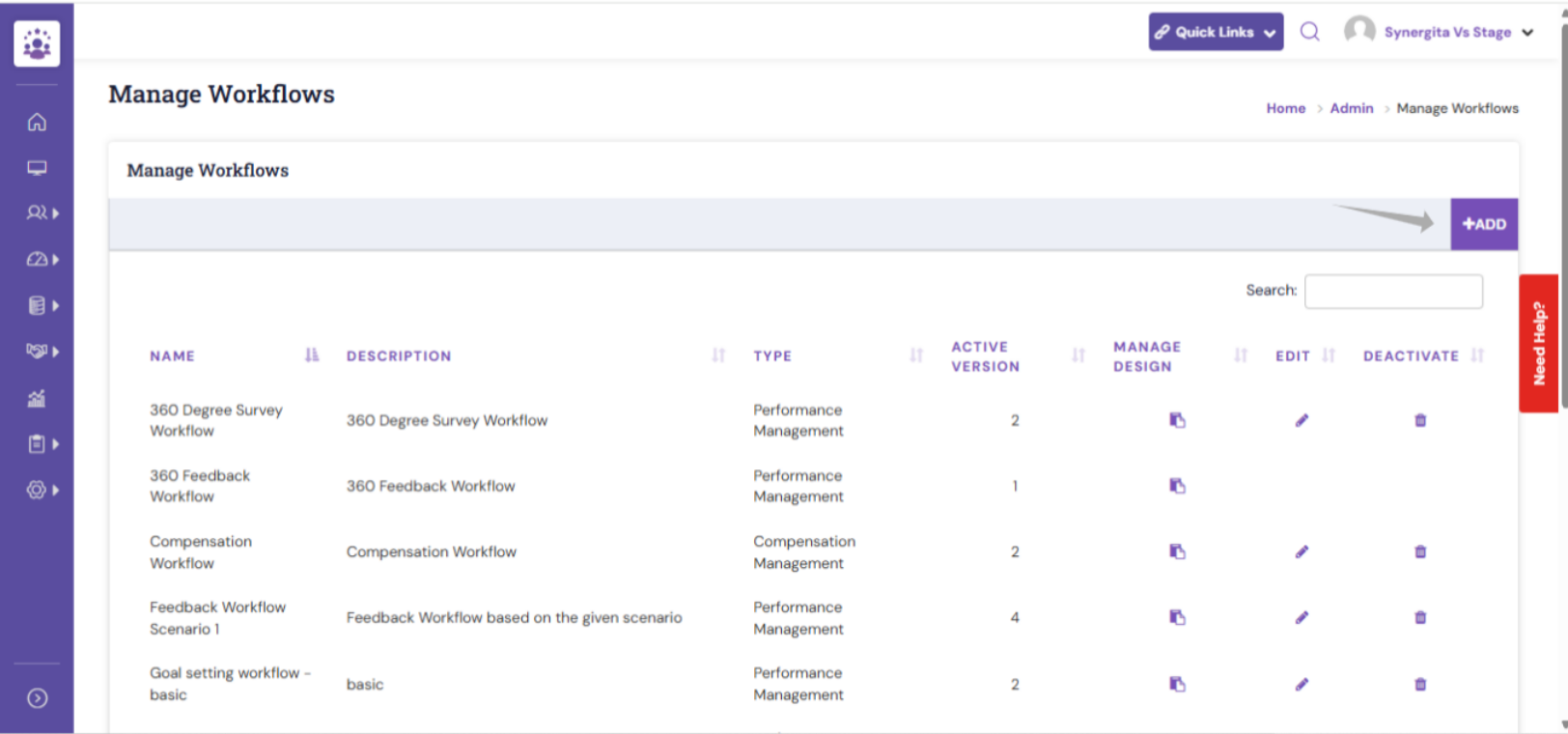Open manage design for Feedback Workflow Scenario 1
The width and height of the screenshot is (1568, 734).
(x=1177, y=617)
